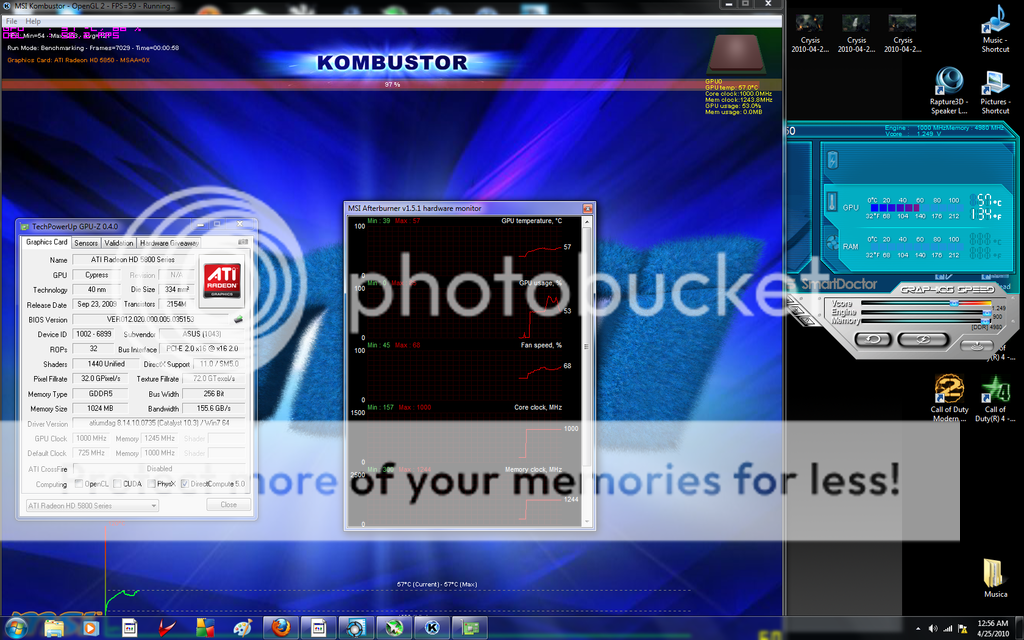Switch to the Sensors tab in GPU-Z

coord(86,243)
